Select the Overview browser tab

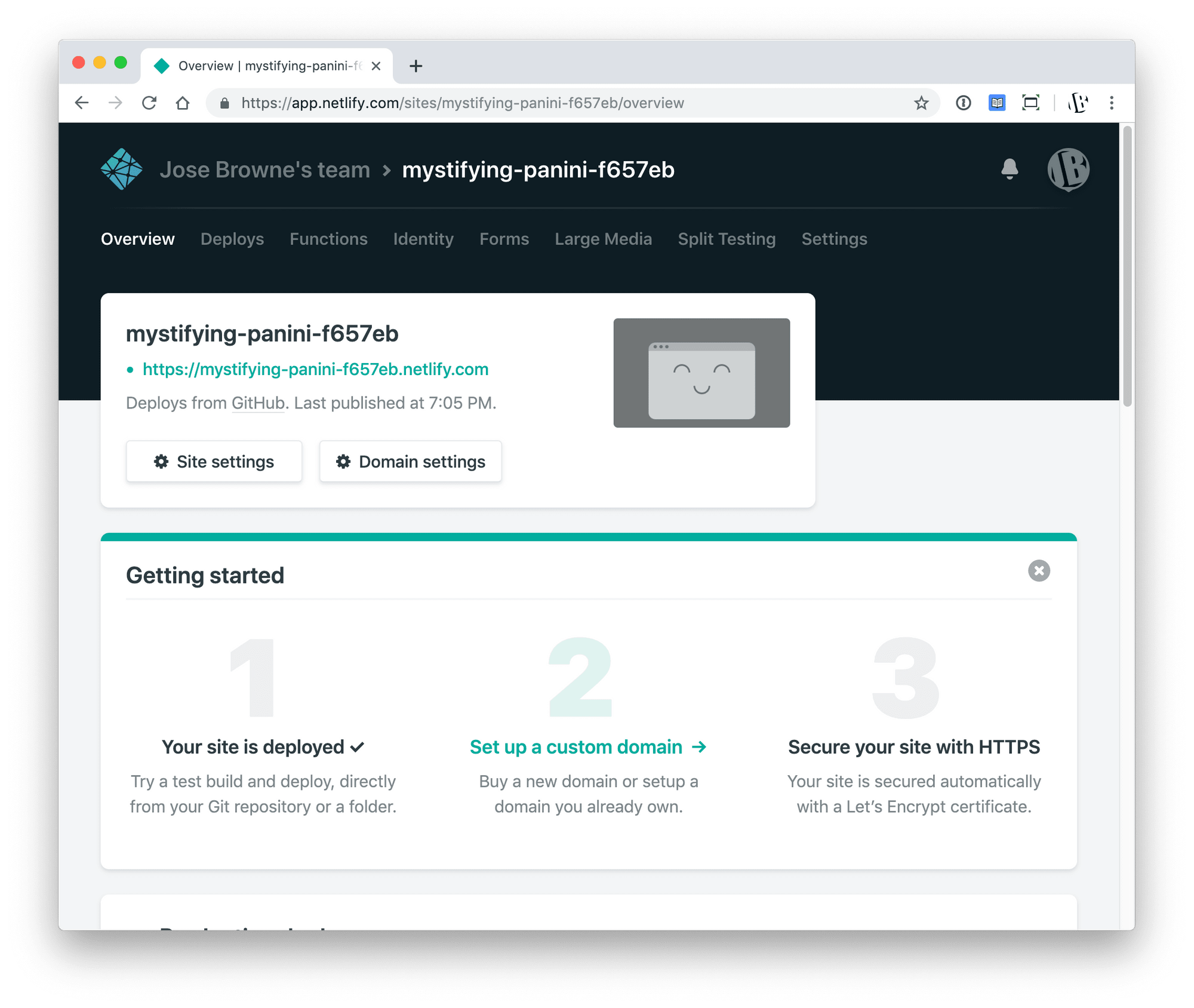pyautogui.click(x=267, y=66)
